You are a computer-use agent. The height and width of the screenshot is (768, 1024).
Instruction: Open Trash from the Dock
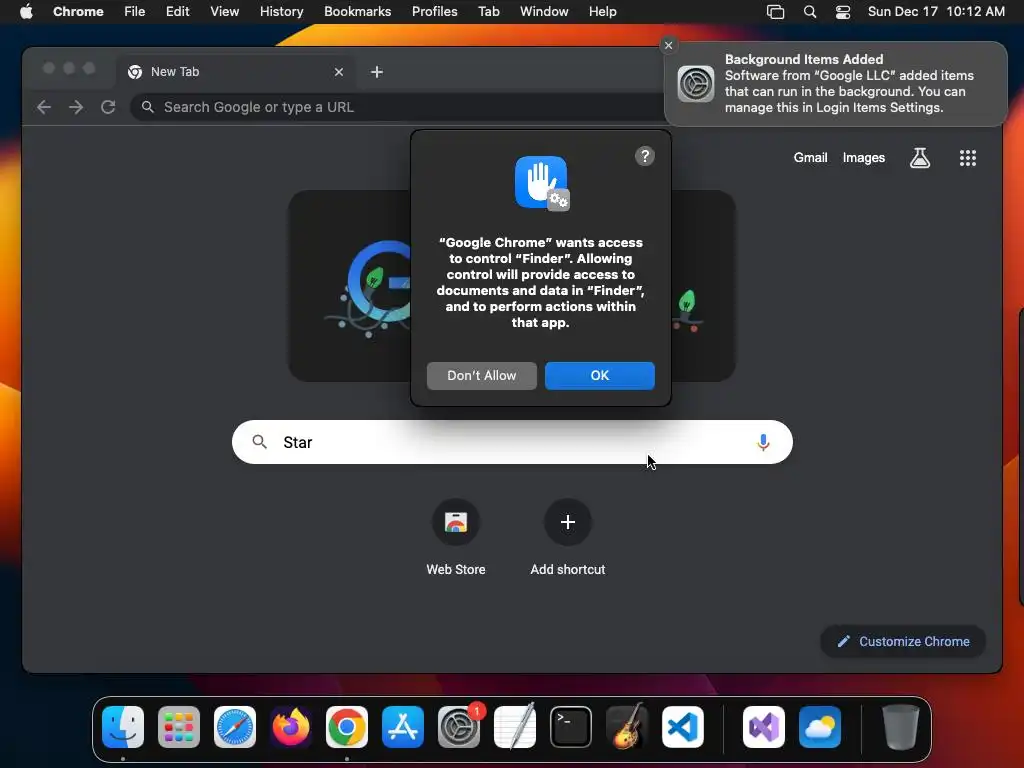point(901,727)
